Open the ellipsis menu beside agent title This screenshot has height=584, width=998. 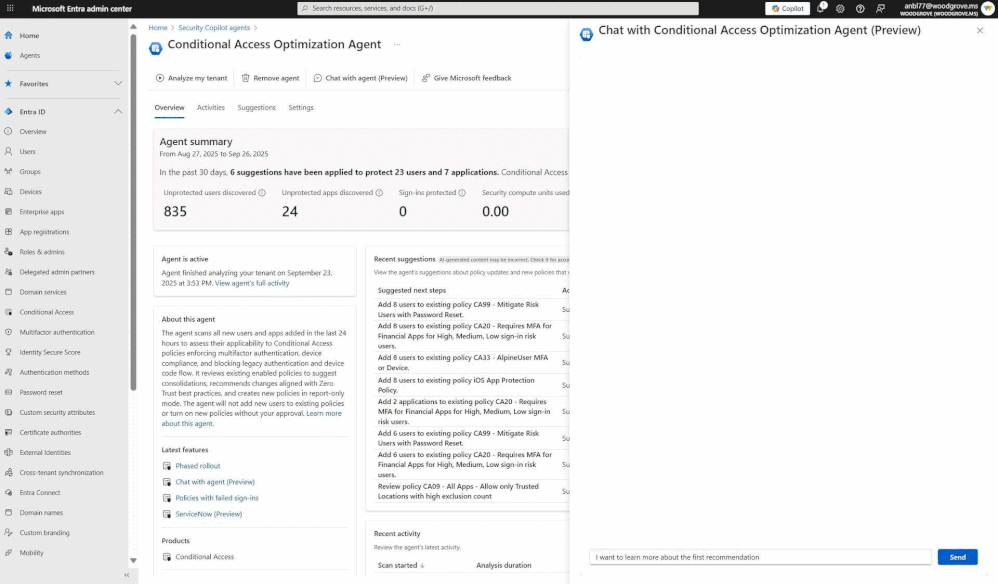[x=397, y=45]
